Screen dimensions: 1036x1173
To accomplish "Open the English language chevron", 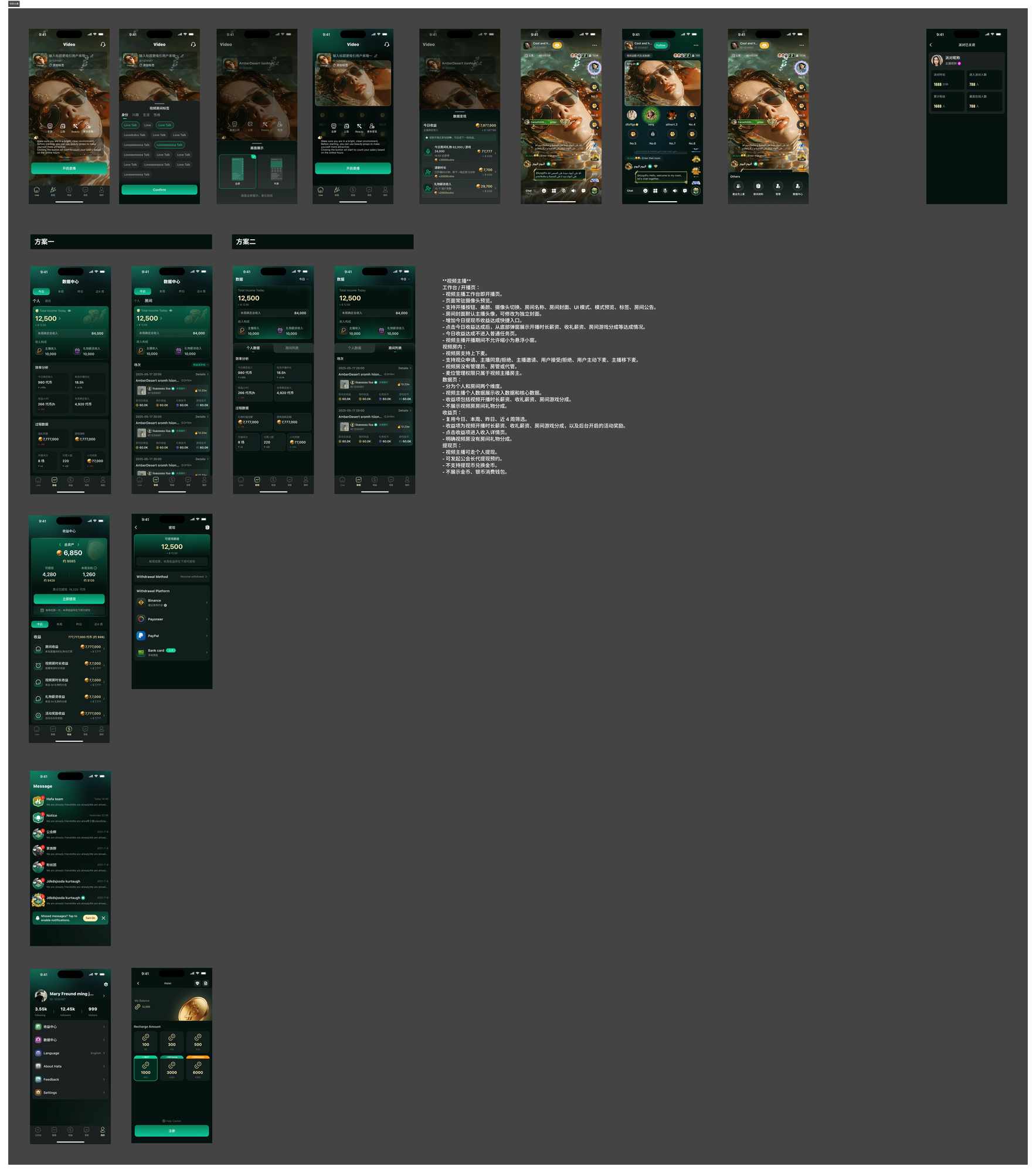I will click(x=104, y=1053).
